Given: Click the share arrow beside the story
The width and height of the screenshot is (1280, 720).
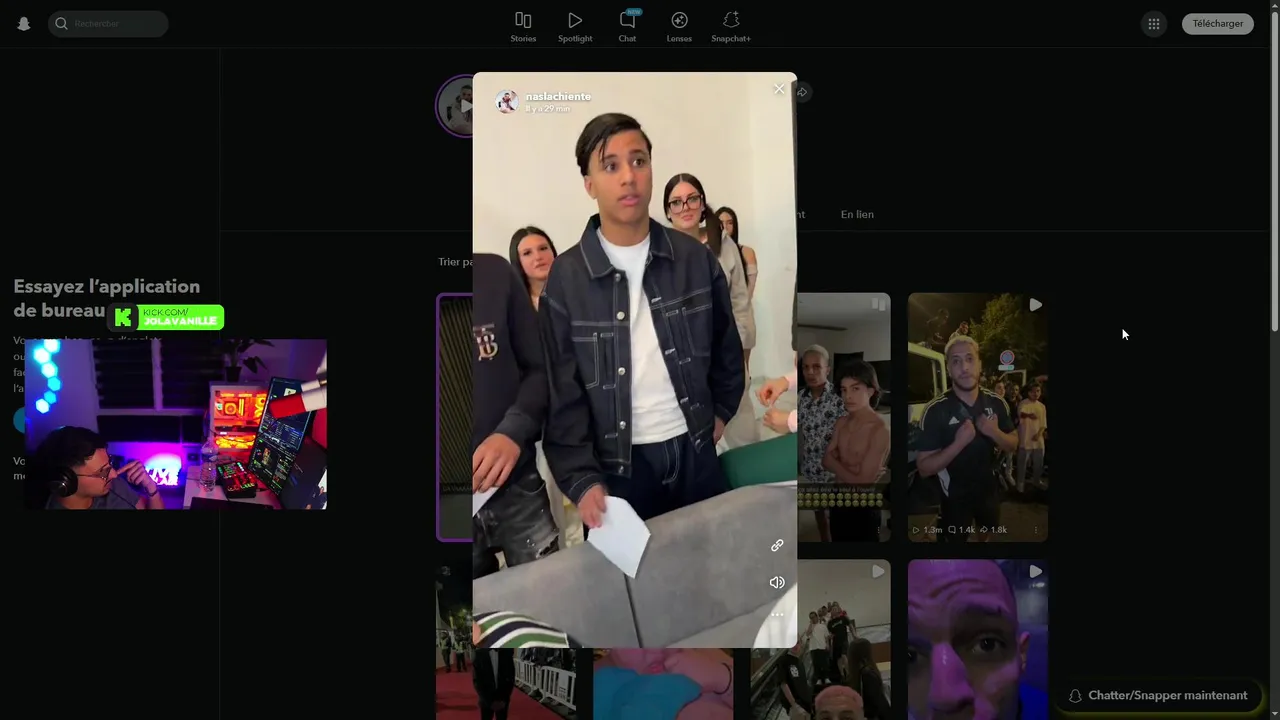Looking at the screenshot, I should pyautogui.click(x=802, y=92).
